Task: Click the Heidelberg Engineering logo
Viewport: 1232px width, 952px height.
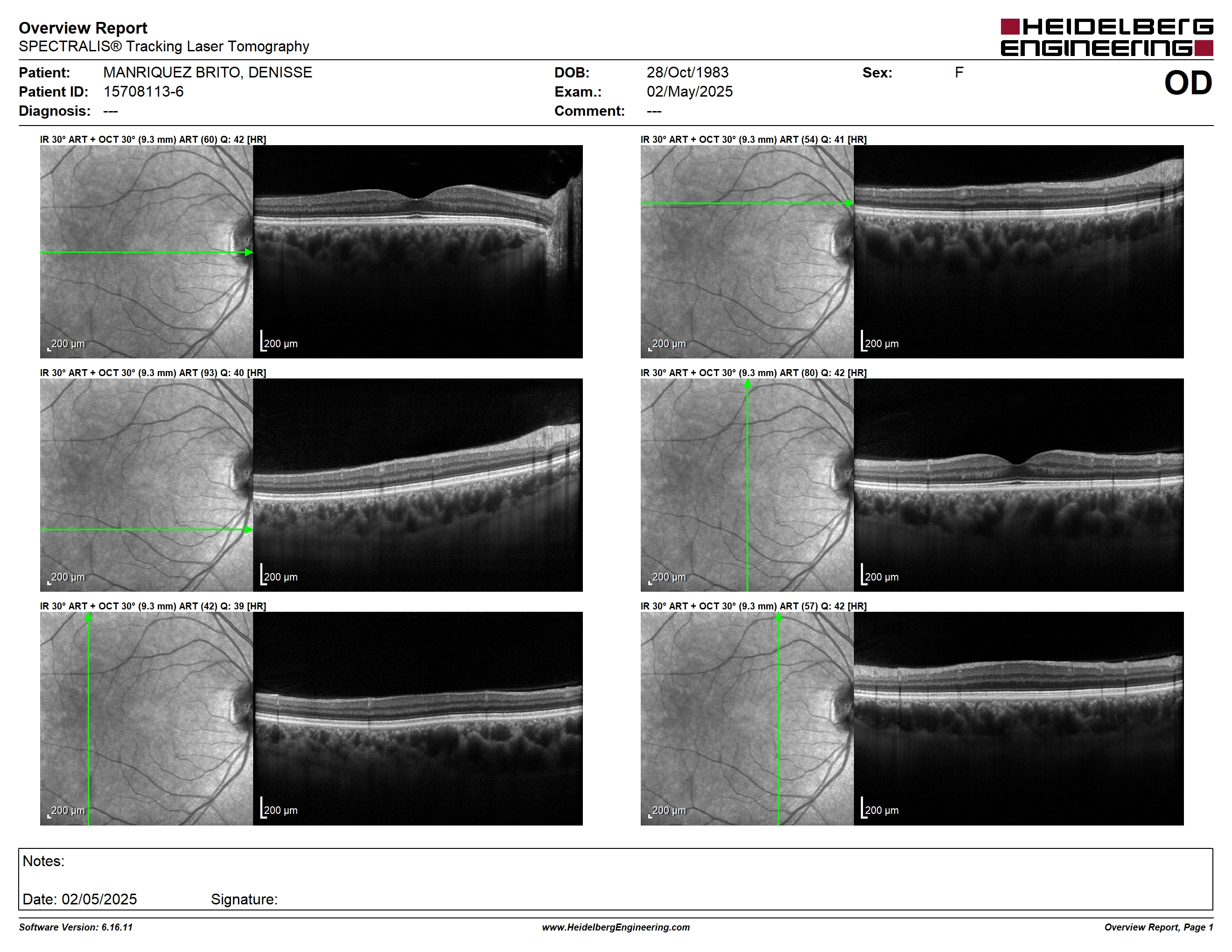Action: [1107, 37]
